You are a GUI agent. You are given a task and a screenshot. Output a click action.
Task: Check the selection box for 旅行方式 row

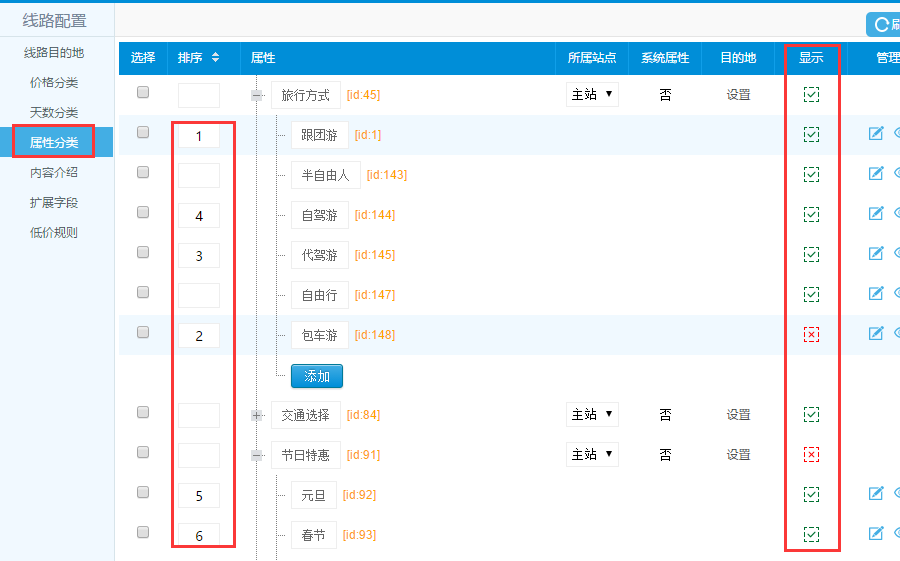coord(143,92)
